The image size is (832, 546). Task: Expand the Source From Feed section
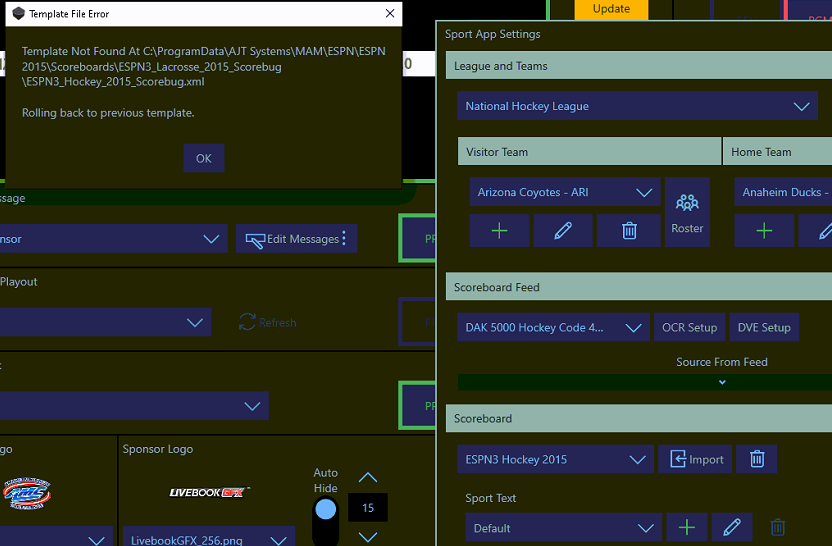tap(722, 382)
